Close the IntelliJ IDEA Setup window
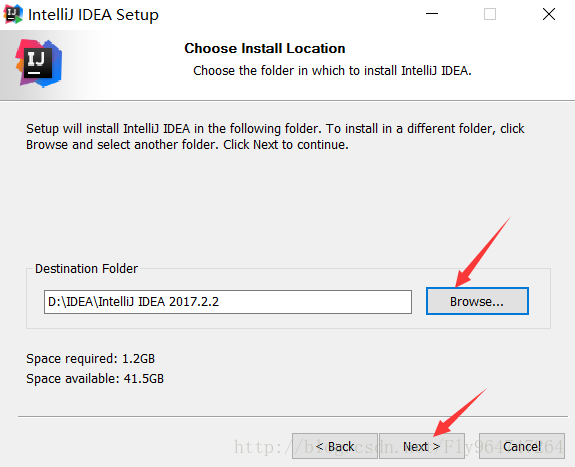The width and height of the screenshot is (575, 467). (549, 14)
